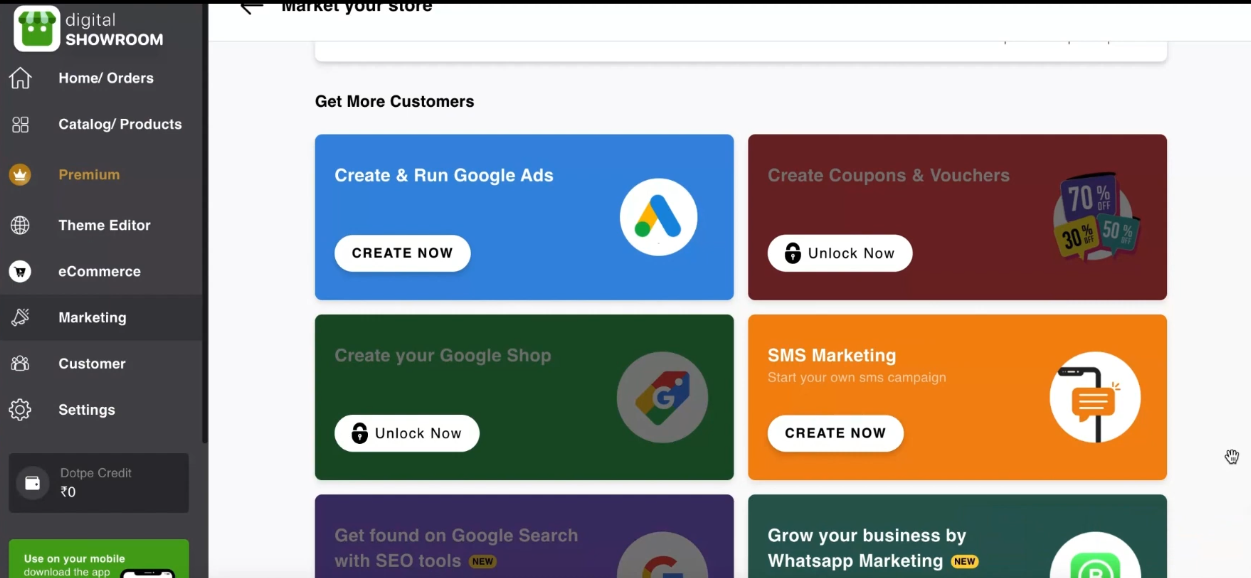Click the Customer group icon
This screenshot has height=578, width=1251.
pyautogui.click(x=20, y=364)
